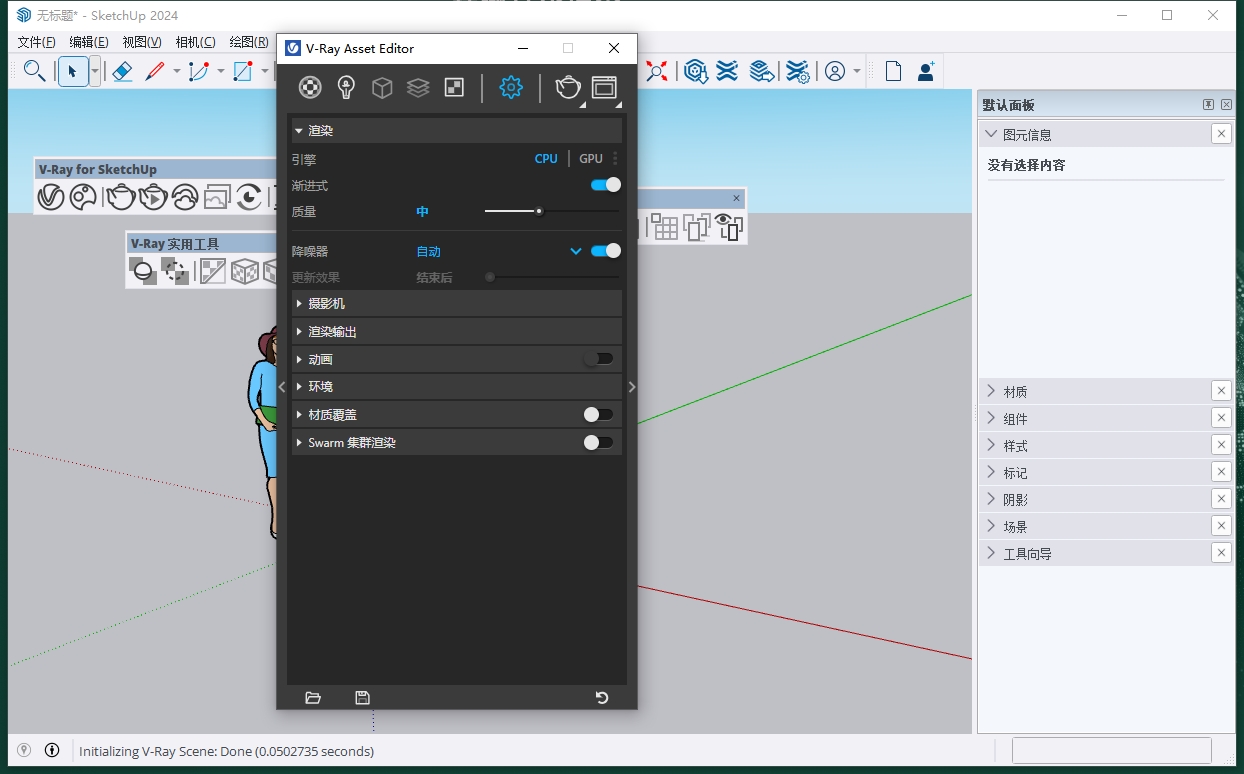Click the eye visibility icon in toolbar
Viewport: 1244px width, 774px height.
point(730,227)
